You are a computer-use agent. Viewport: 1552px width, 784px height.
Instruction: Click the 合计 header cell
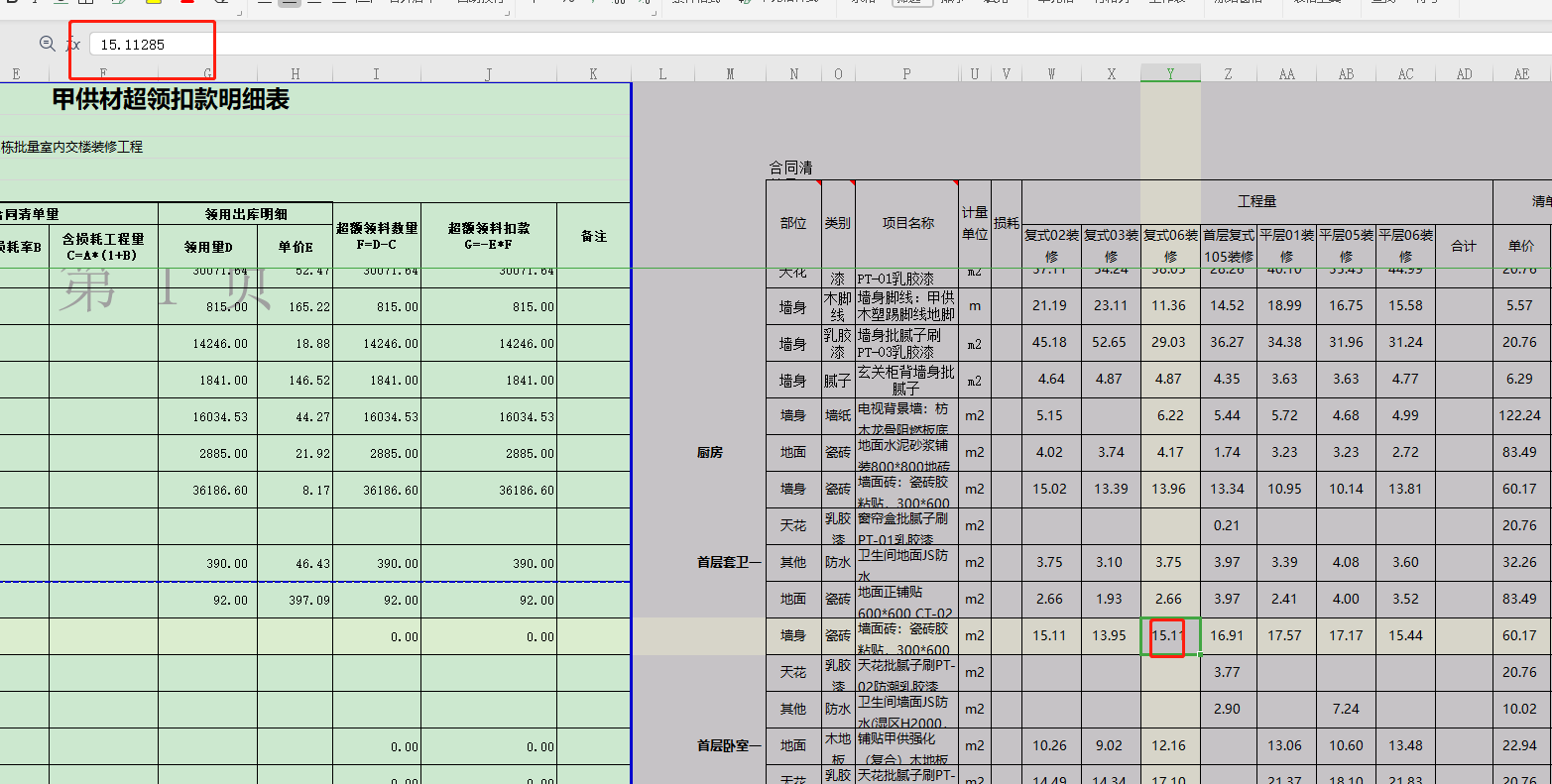pos(1464,245)
